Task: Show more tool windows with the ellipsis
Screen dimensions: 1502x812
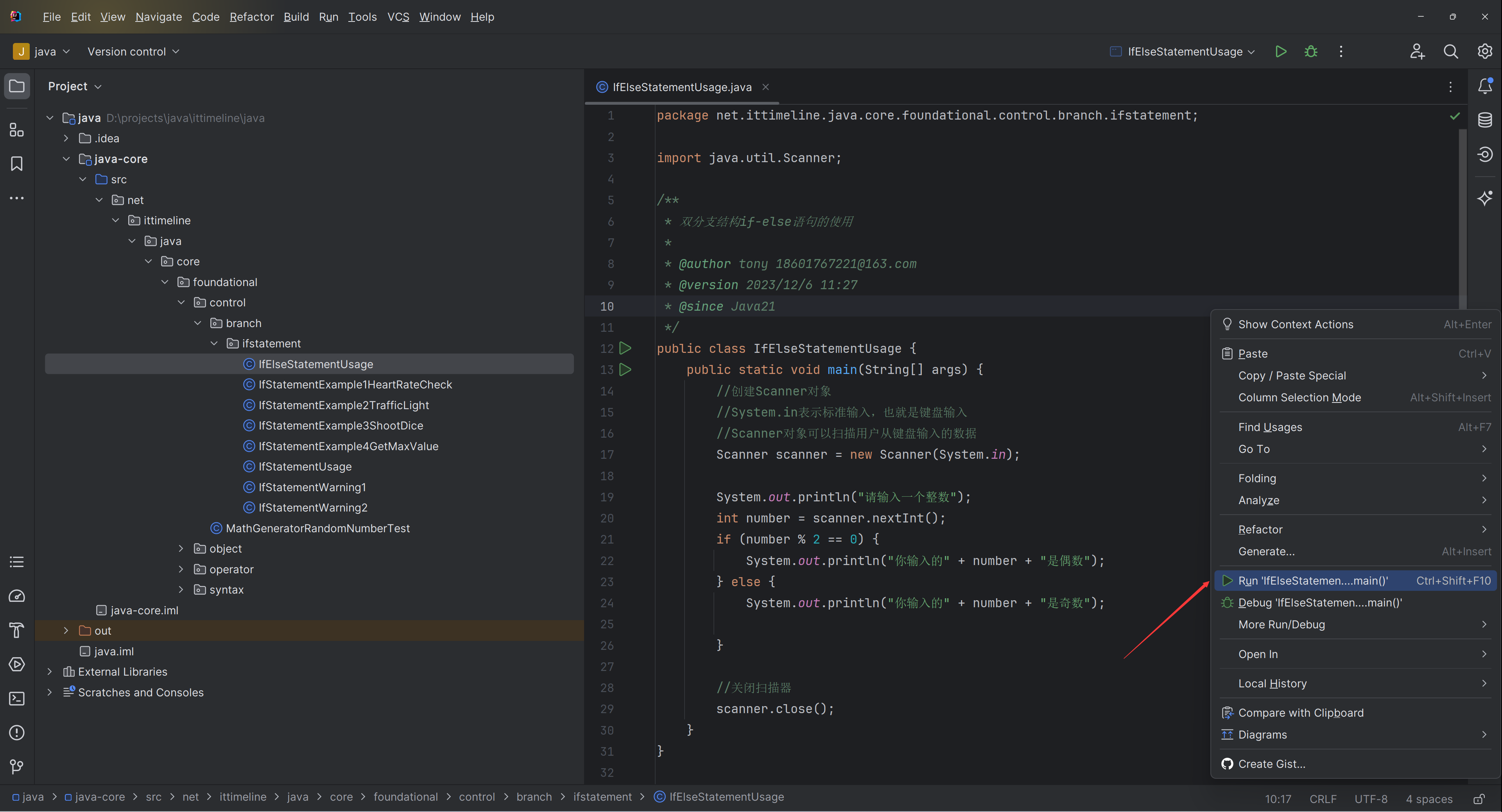Action: pyautogui.click(x=17, y=198)
